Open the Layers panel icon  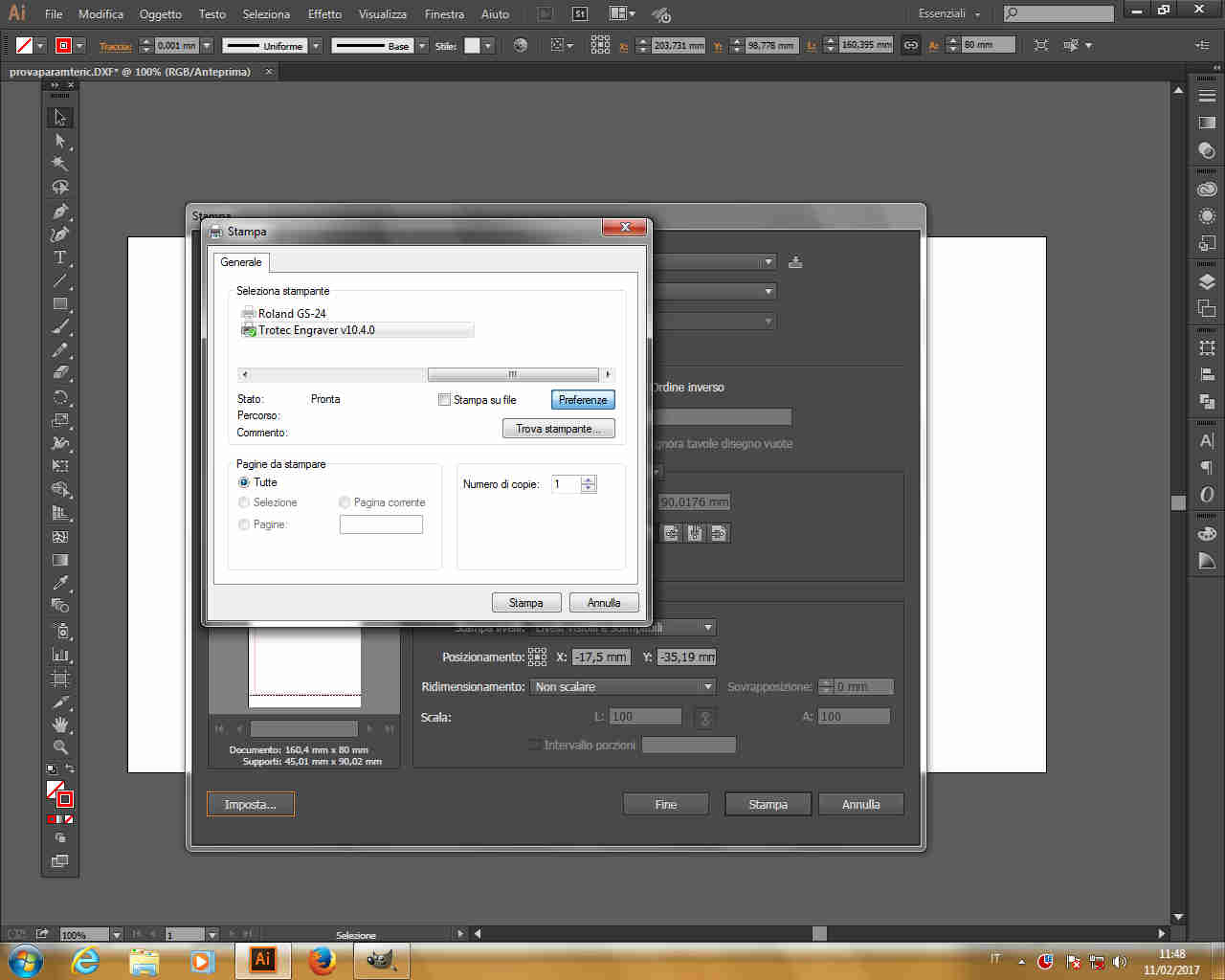pyautogui.click(x=1207, y=282)
